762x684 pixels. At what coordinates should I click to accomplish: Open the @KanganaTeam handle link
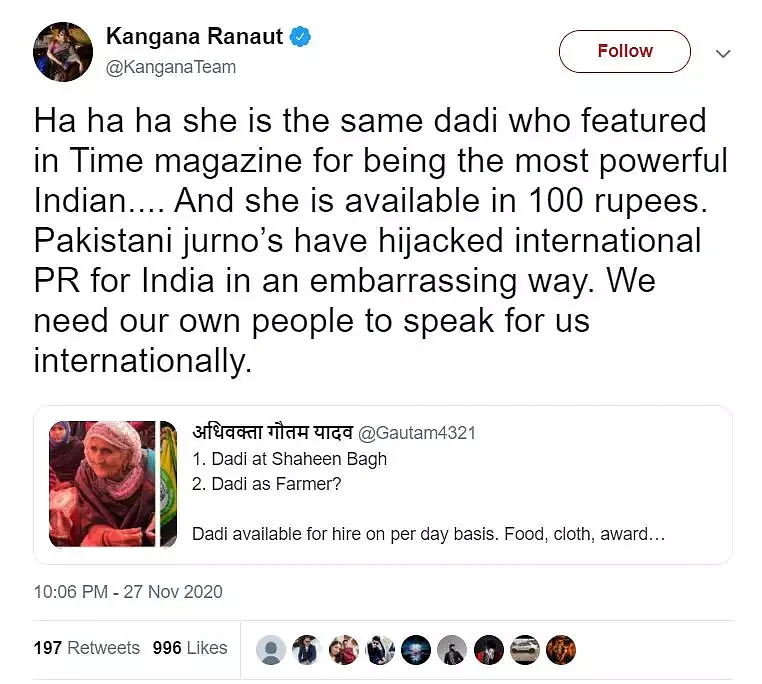tap(171, 67)
